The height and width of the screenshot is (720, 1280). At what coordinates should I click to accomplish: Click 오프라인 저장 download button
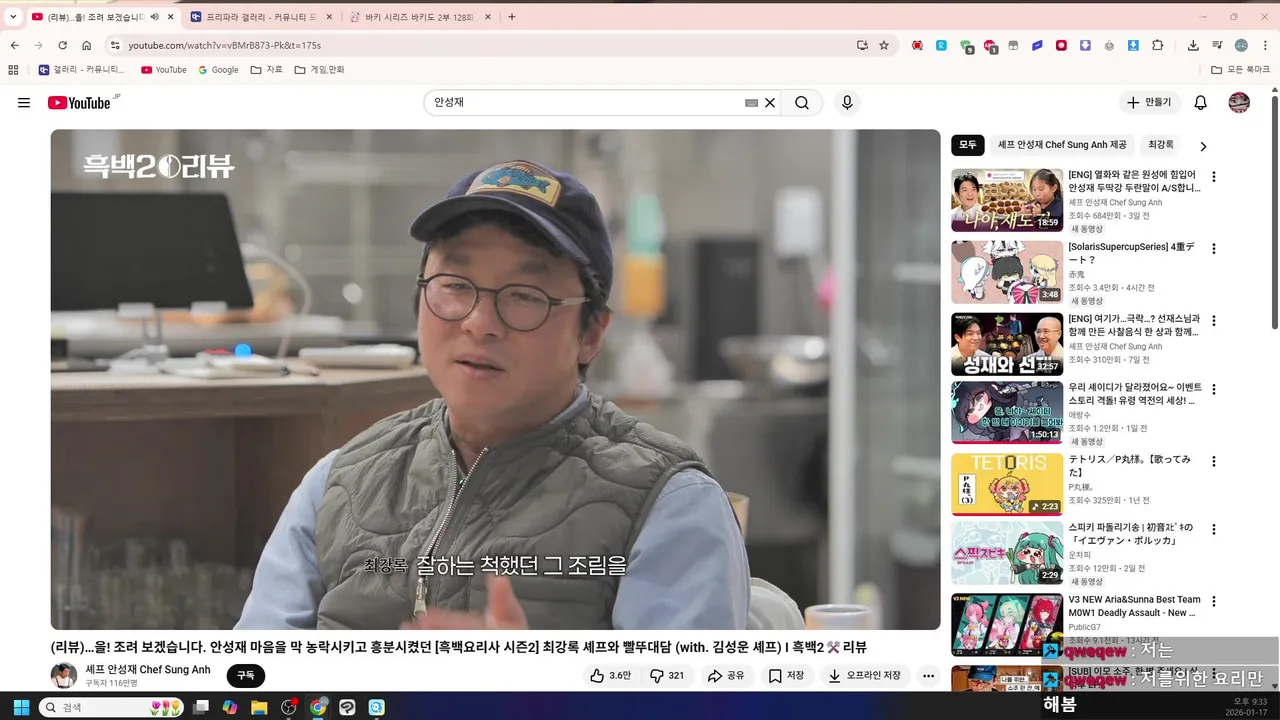coord(865,676)
